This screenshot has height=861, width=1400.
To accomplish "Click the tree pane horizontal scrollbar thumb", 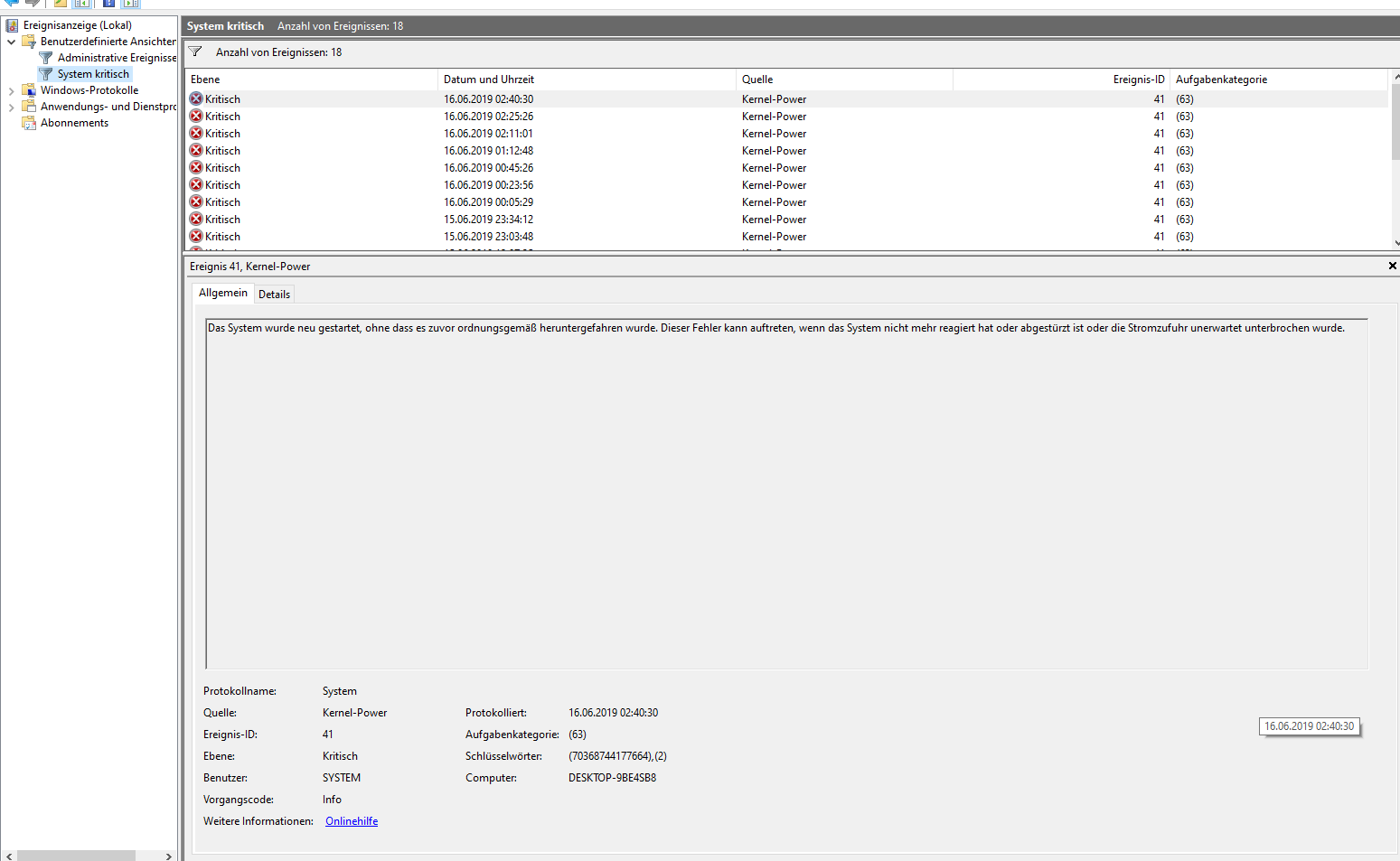I will tap(76, 856).
